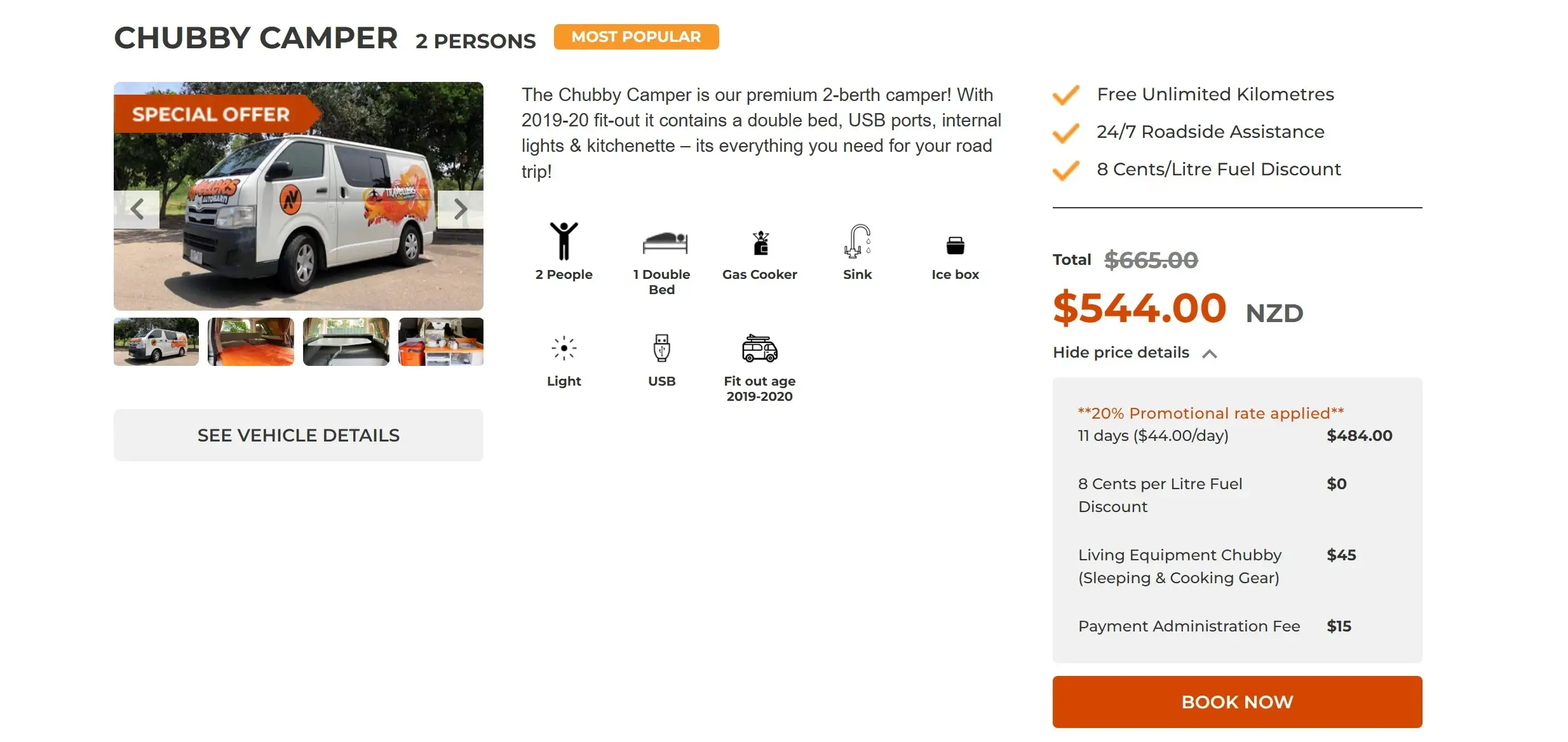
Task: Select the third camper interior thumbnail
Action: tap(346, 342)
